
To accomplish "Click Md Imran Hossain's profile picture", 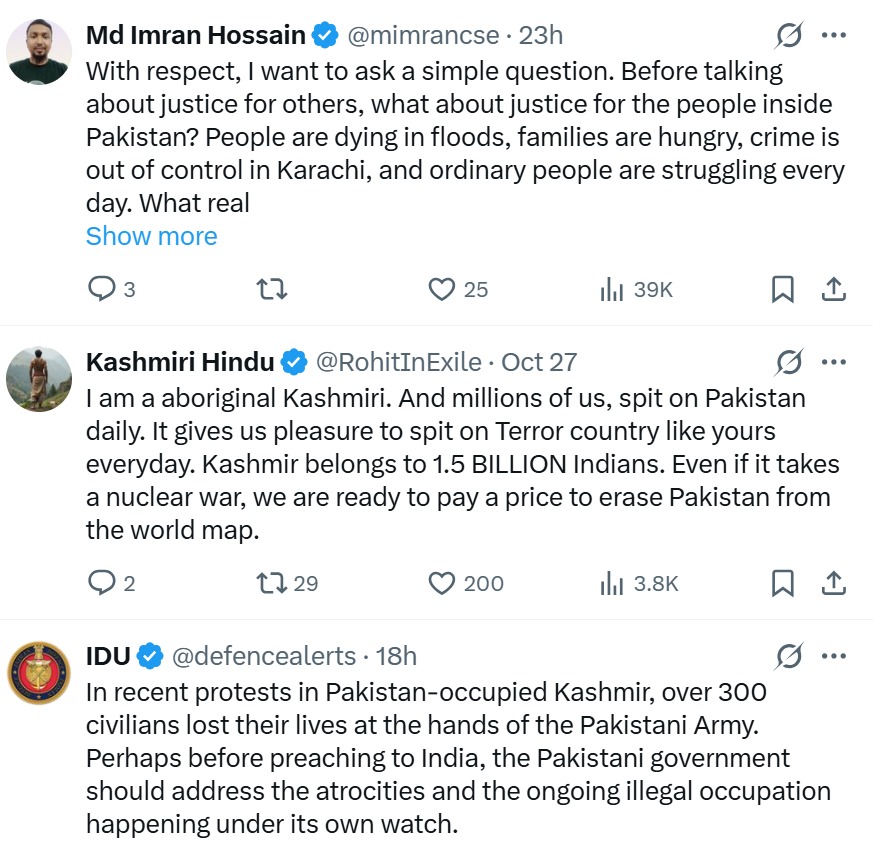I will (x=39, y=51).
